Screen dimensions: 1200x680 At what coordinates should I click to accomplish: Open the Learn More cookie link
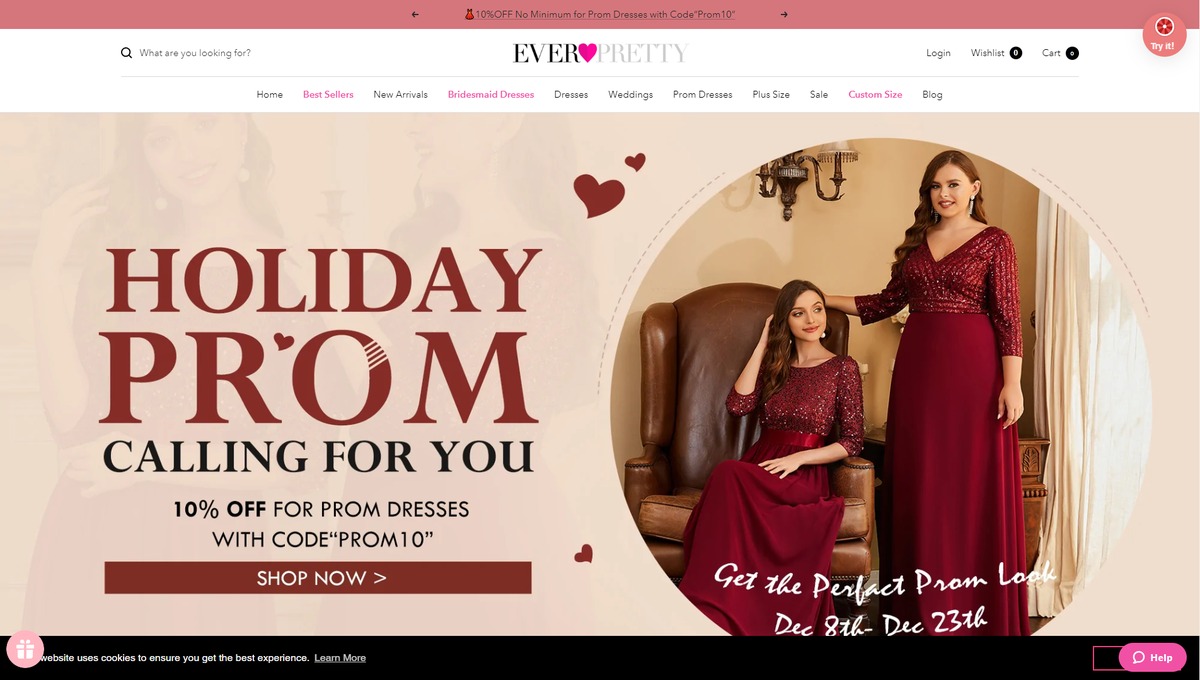click(x=340, y=658)
